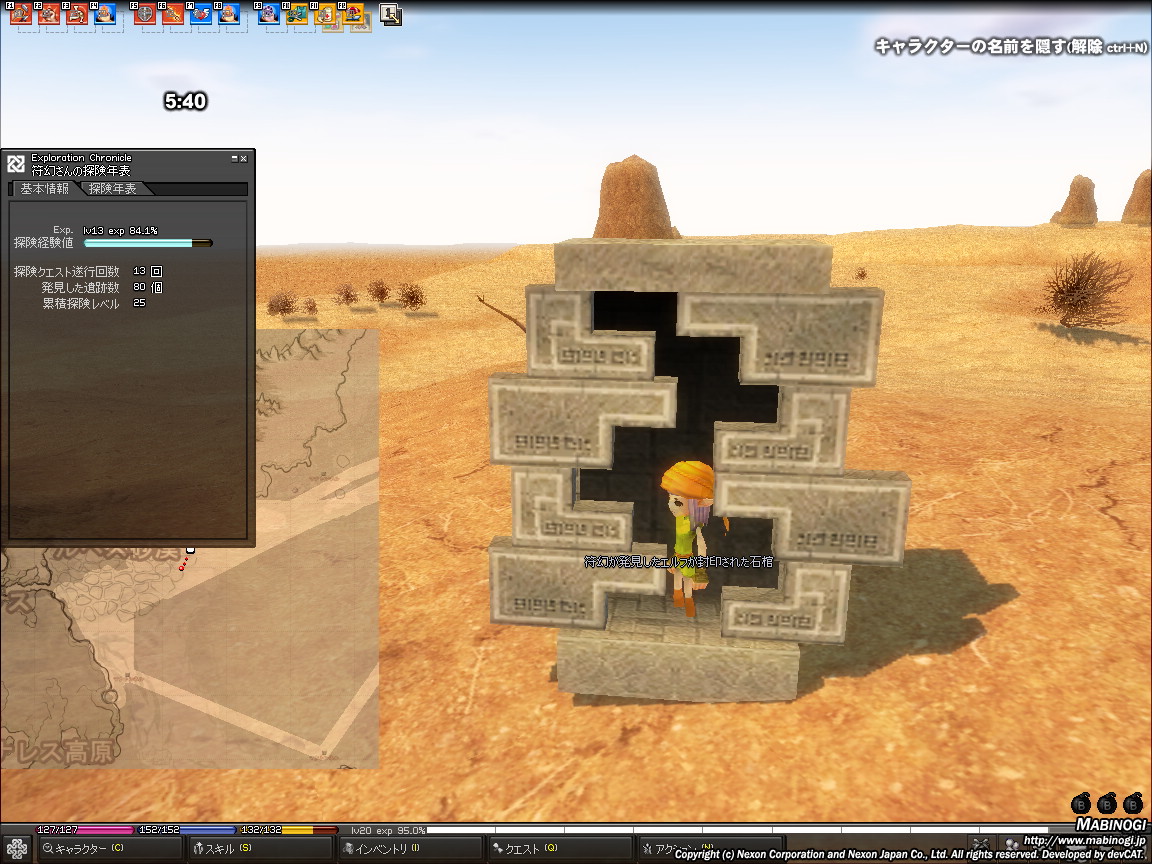
Task: Trigger the F3 hotkey skill icon
Action: [77, 14]
